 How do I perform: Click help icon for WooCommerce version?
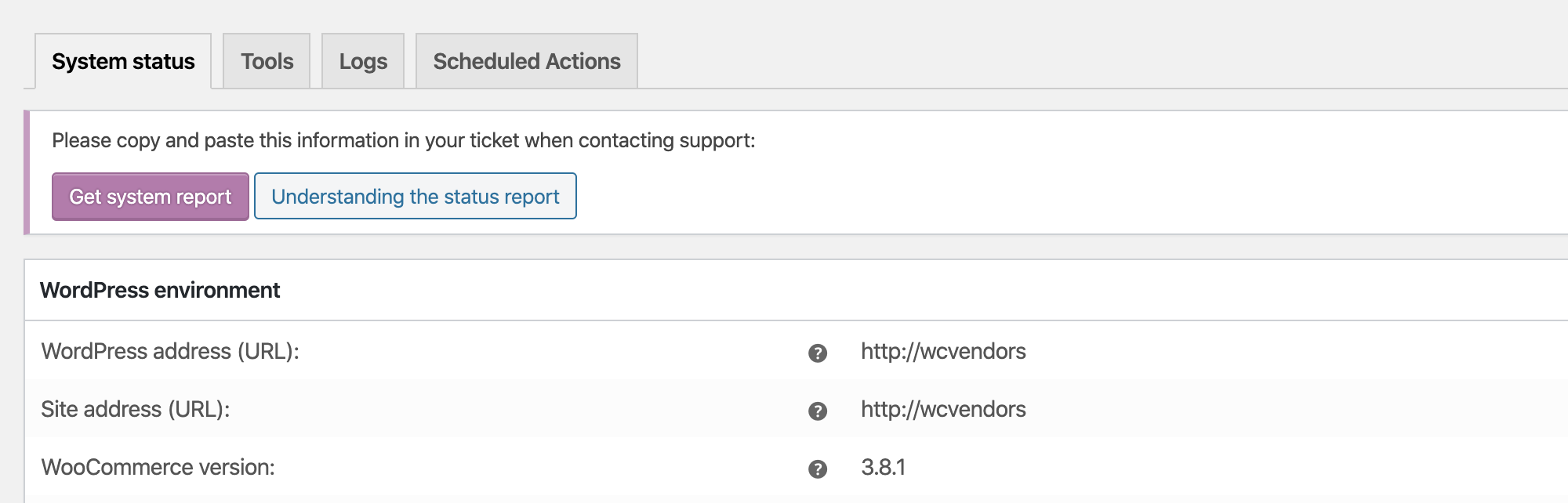tap(818, 469)
